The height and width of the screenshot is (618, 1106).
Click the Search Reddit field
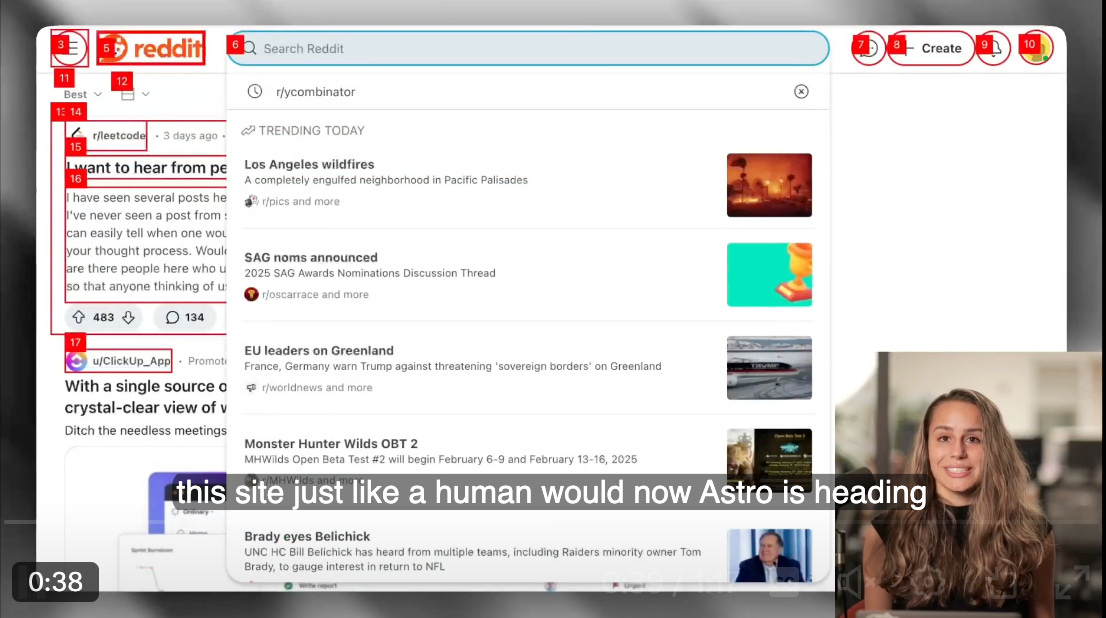click(528, 49)
